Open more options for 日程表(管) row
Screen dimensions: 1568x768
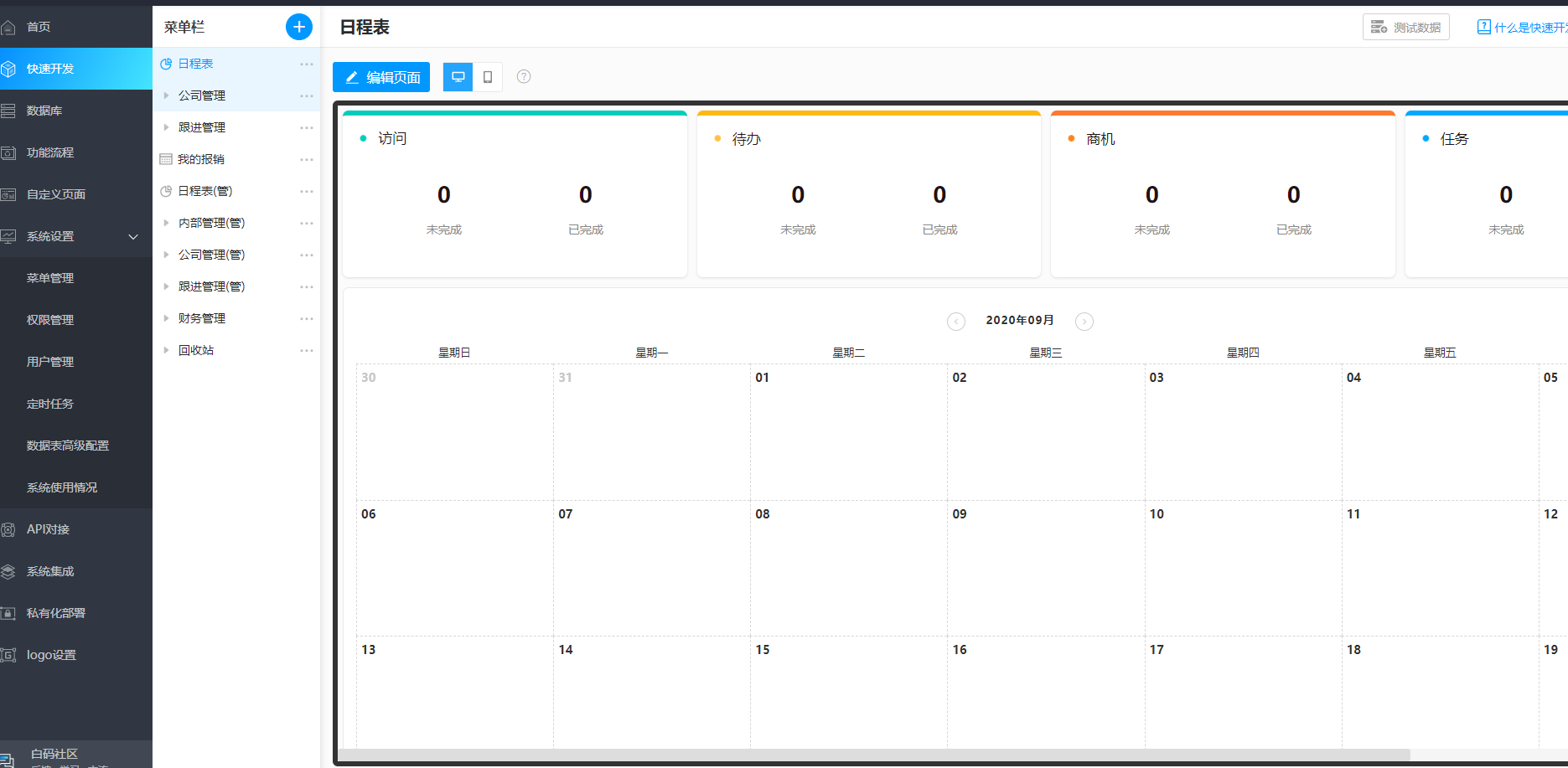307,191
